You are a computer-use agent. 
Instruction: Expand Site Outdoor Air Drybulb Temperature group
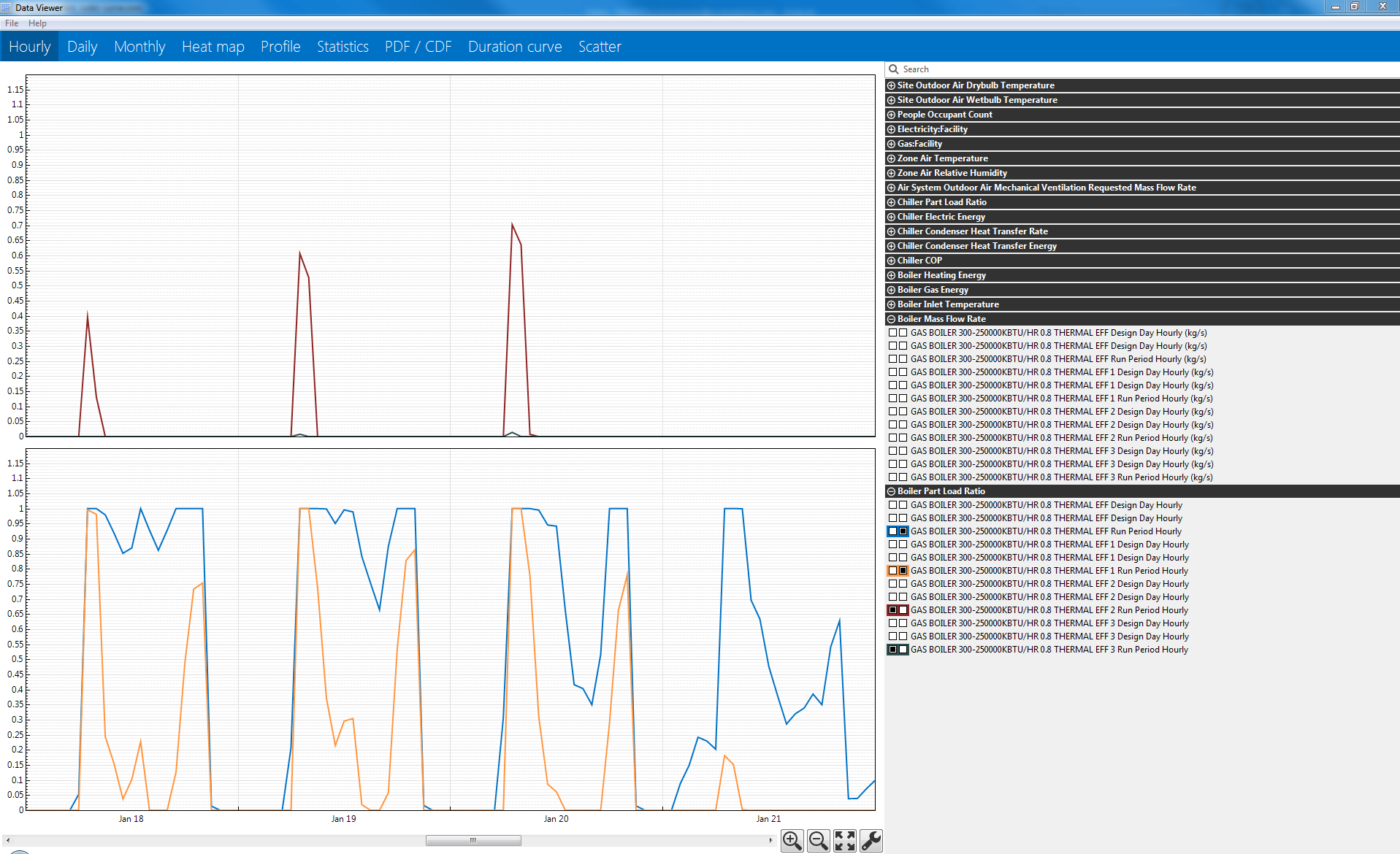(x=891, y=85)
